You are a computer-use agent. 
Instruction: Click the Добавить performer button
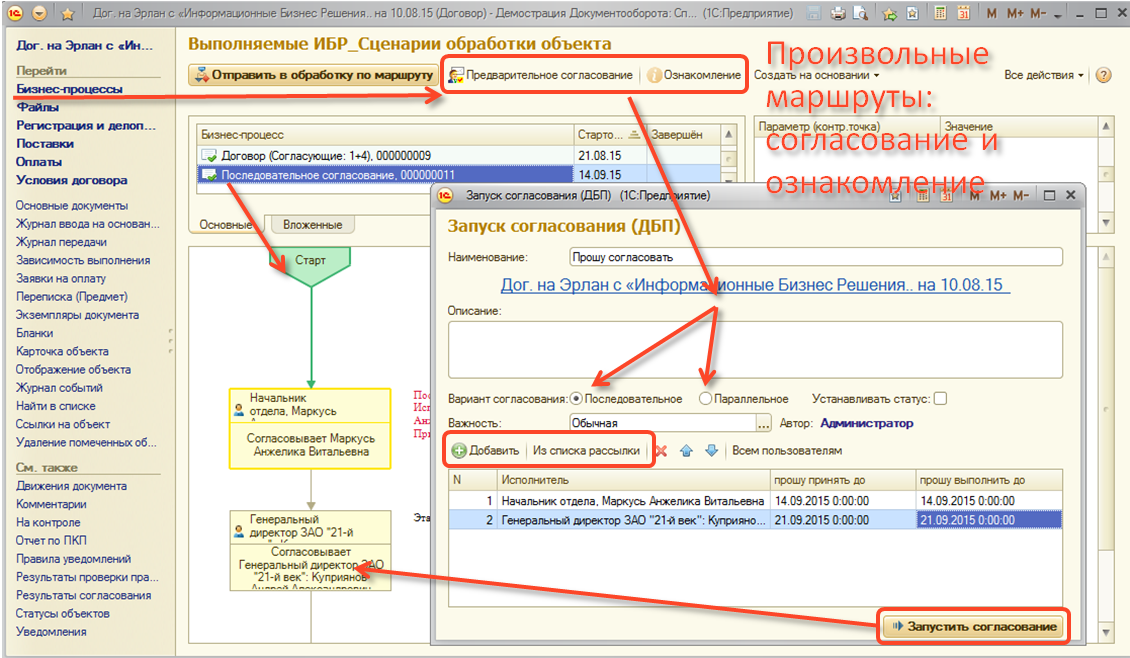coord(486,451)
